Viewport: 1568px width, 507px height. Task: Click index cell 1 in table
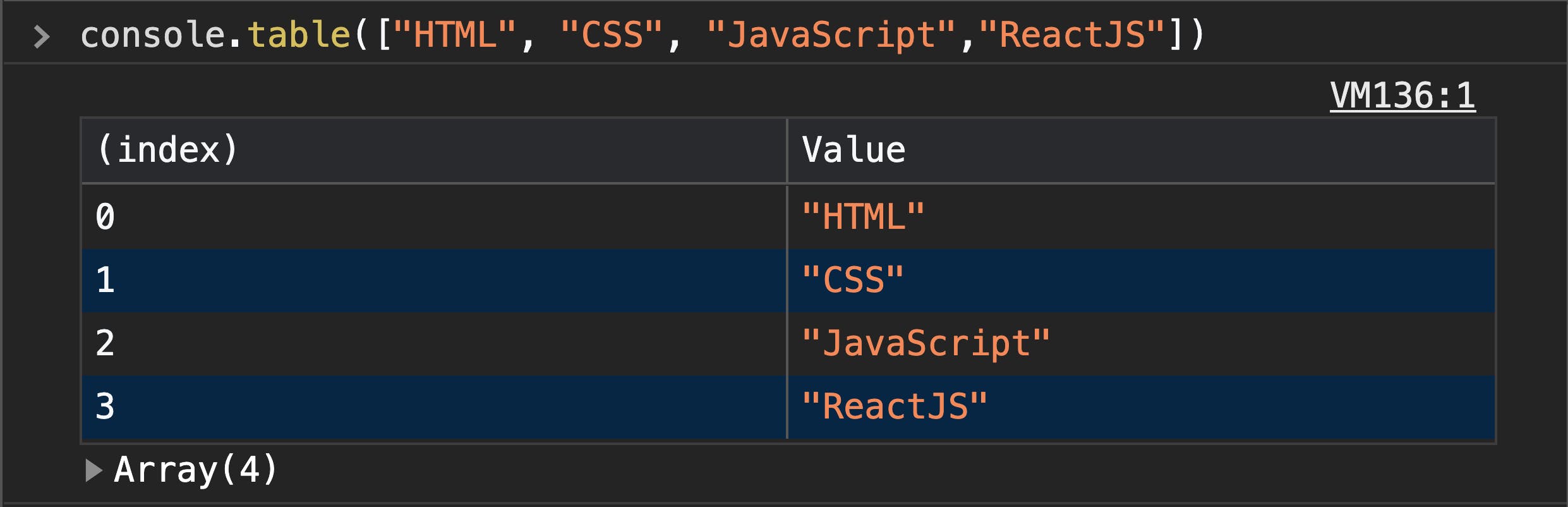(x=434, y=281)
